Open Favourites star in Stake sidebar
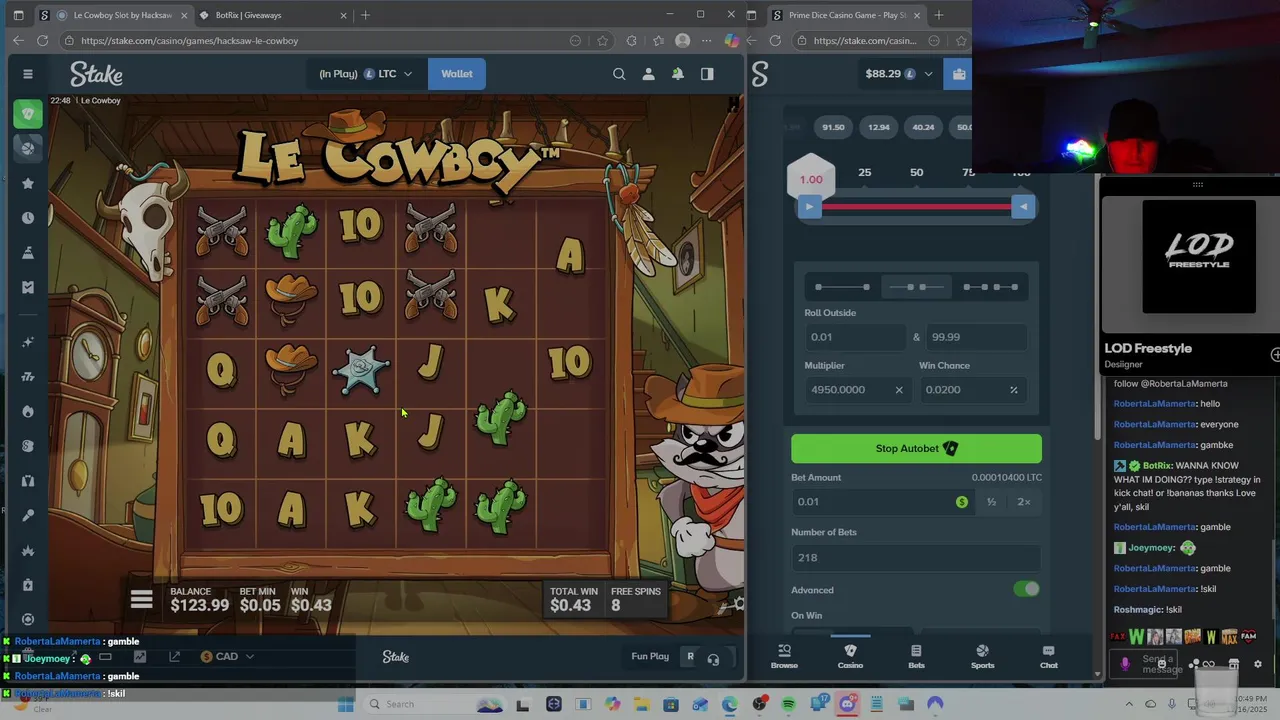This screenshot has width=1280, height=720. click(x=28, y=183)
